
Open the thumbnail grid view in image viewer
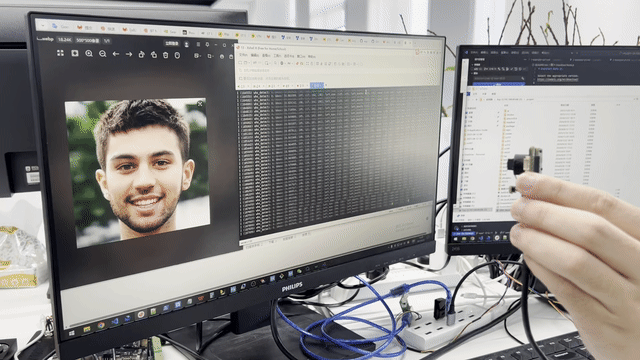[x=60, y=53]
